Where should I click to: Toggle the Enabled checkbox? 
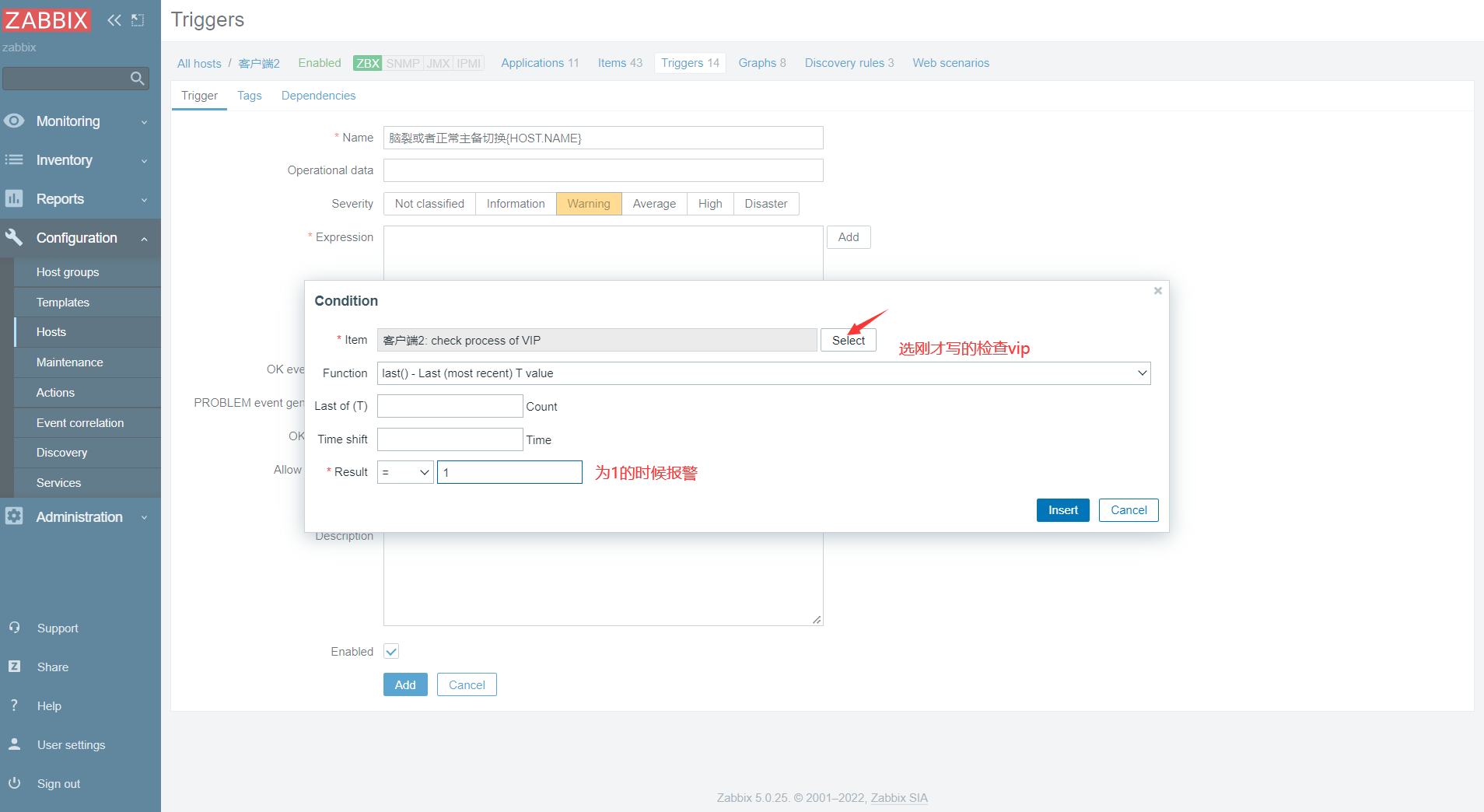tap(391, 652)
